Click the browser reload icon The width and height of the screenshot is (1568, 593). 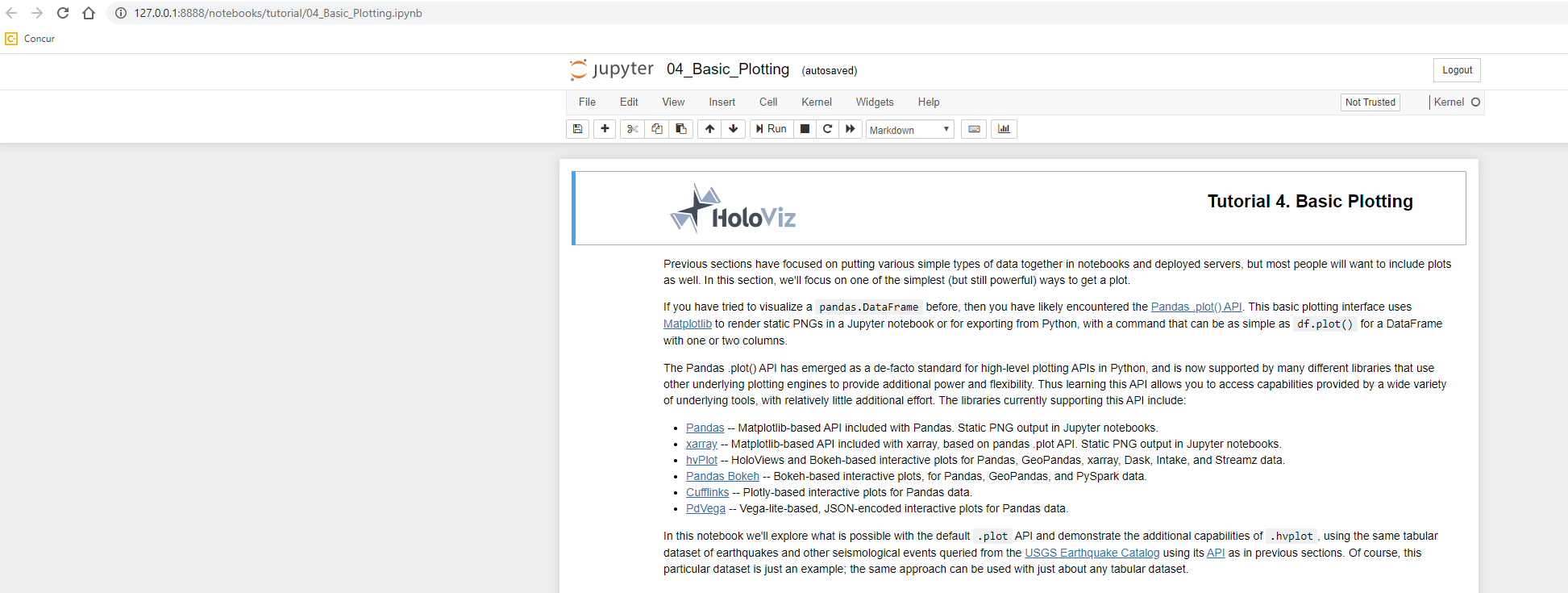pyautogui.click(x=63, y=13)
